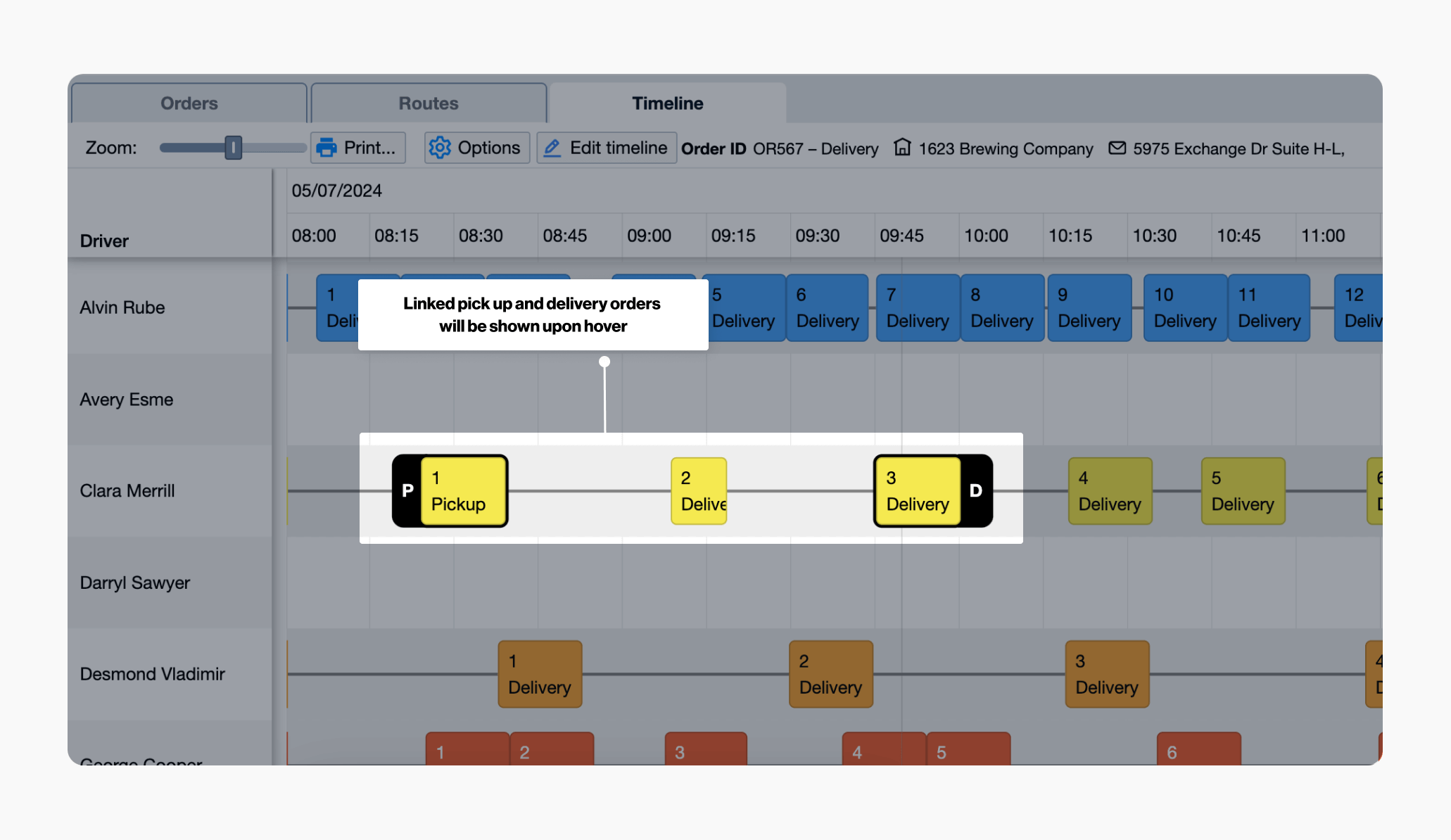Click the envelope icon beside the address
Screen dimensions: 1451x840
(1117, 148)
